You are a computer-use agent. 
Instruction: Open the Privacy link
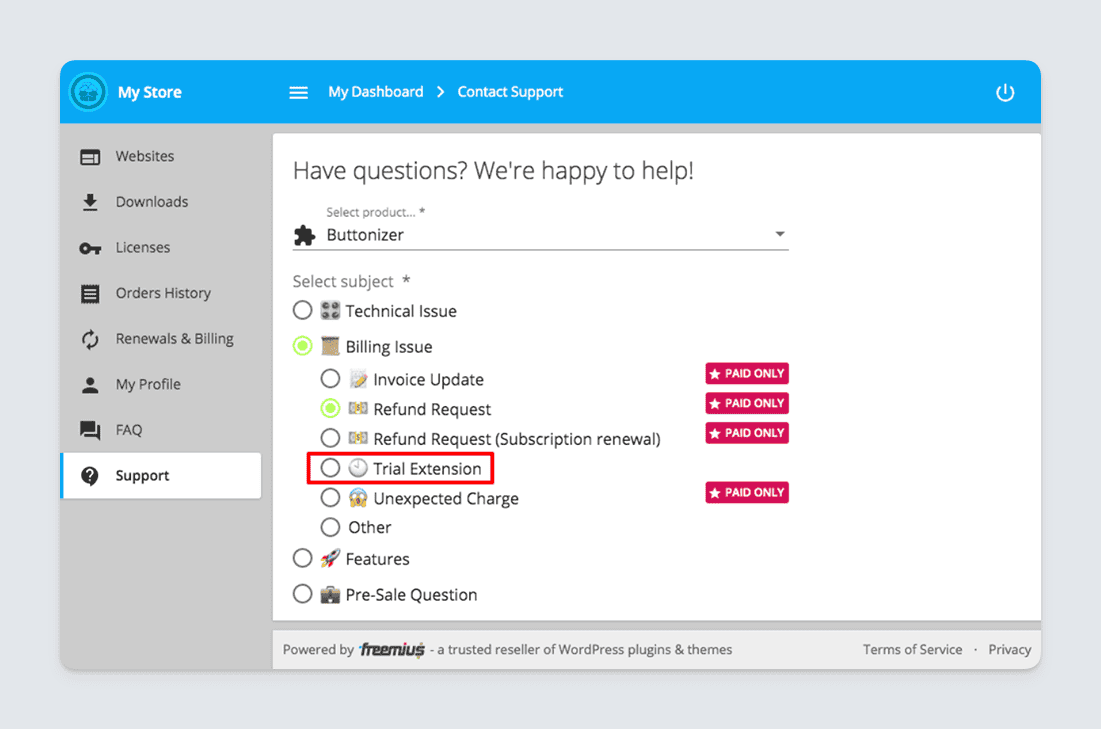[x=1010, y=650]
